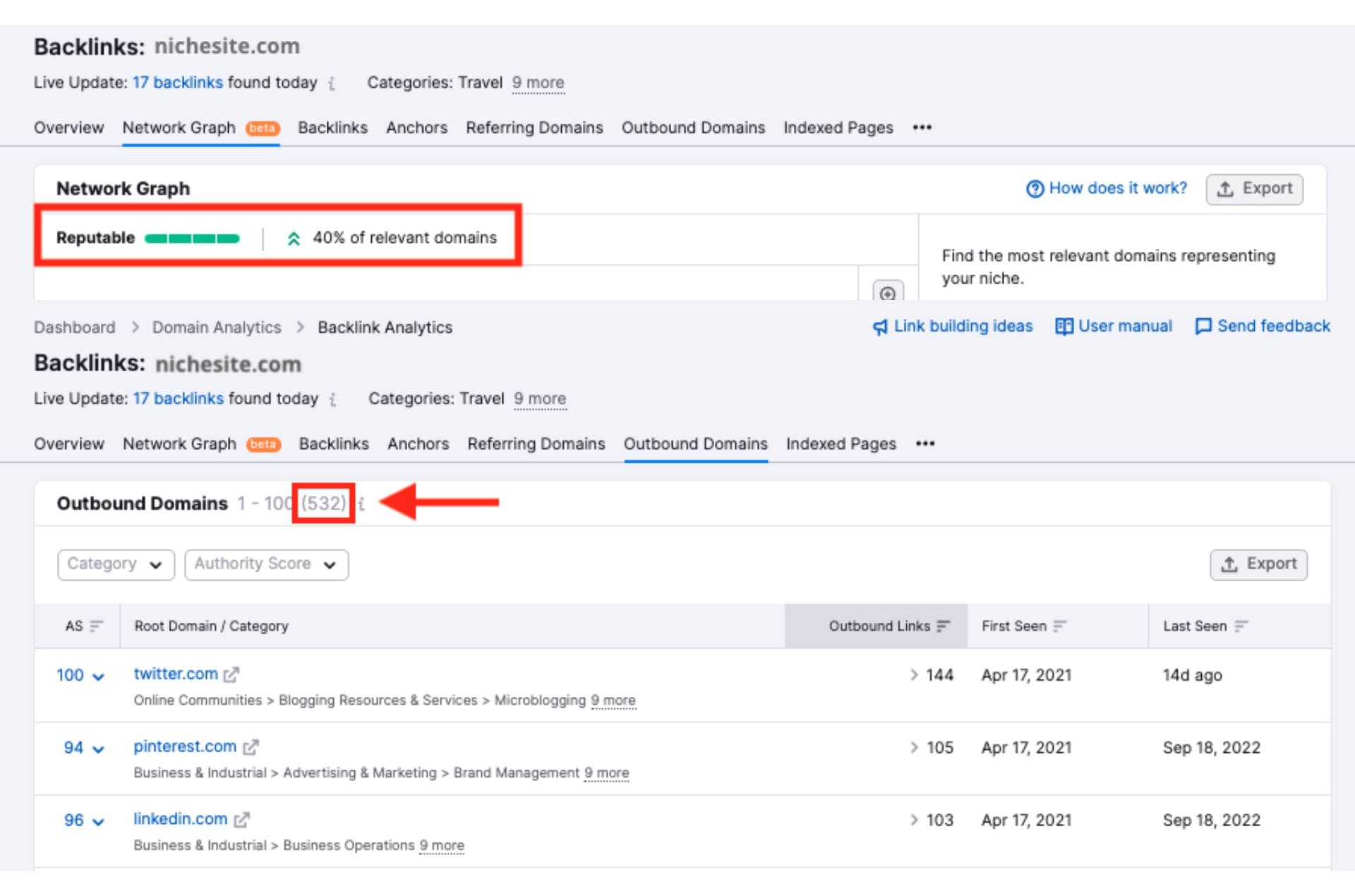The image size is (1355, 896).
Task: Open twitter.com external link icon
Action: [x=231, y=674]
